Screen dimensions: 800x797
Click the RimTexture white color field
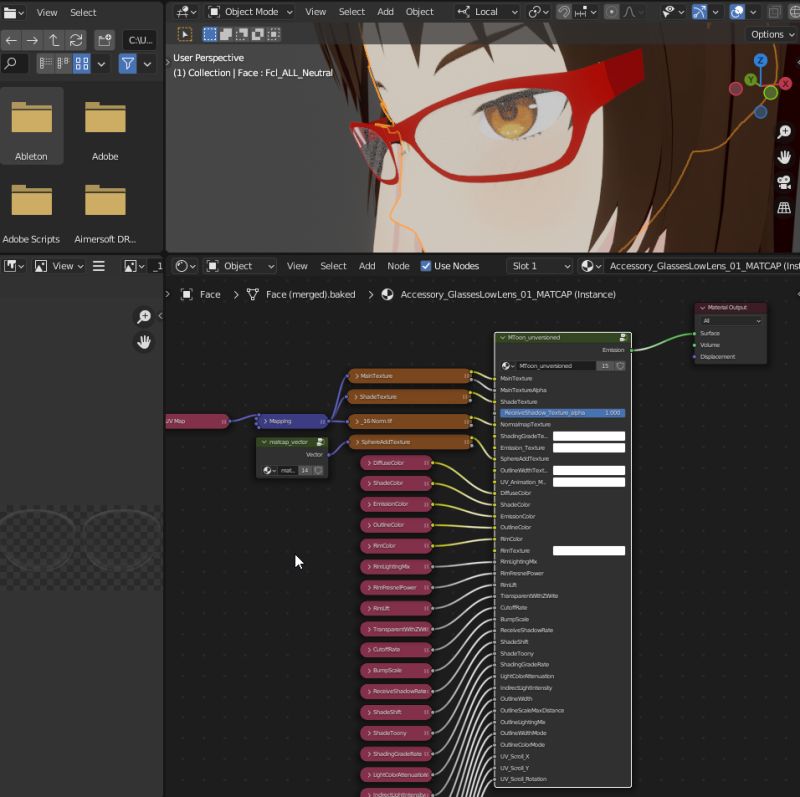(588, 550)
